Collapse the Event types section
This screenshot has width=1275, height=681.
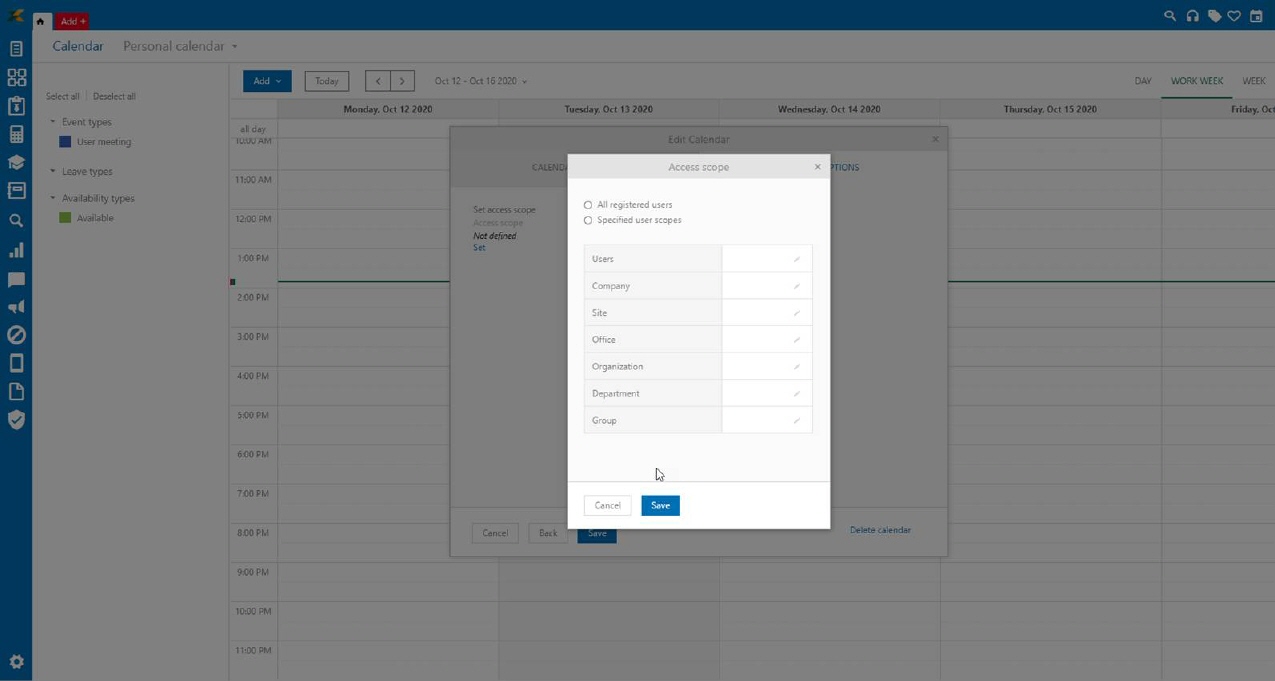(x=53, y=122)
